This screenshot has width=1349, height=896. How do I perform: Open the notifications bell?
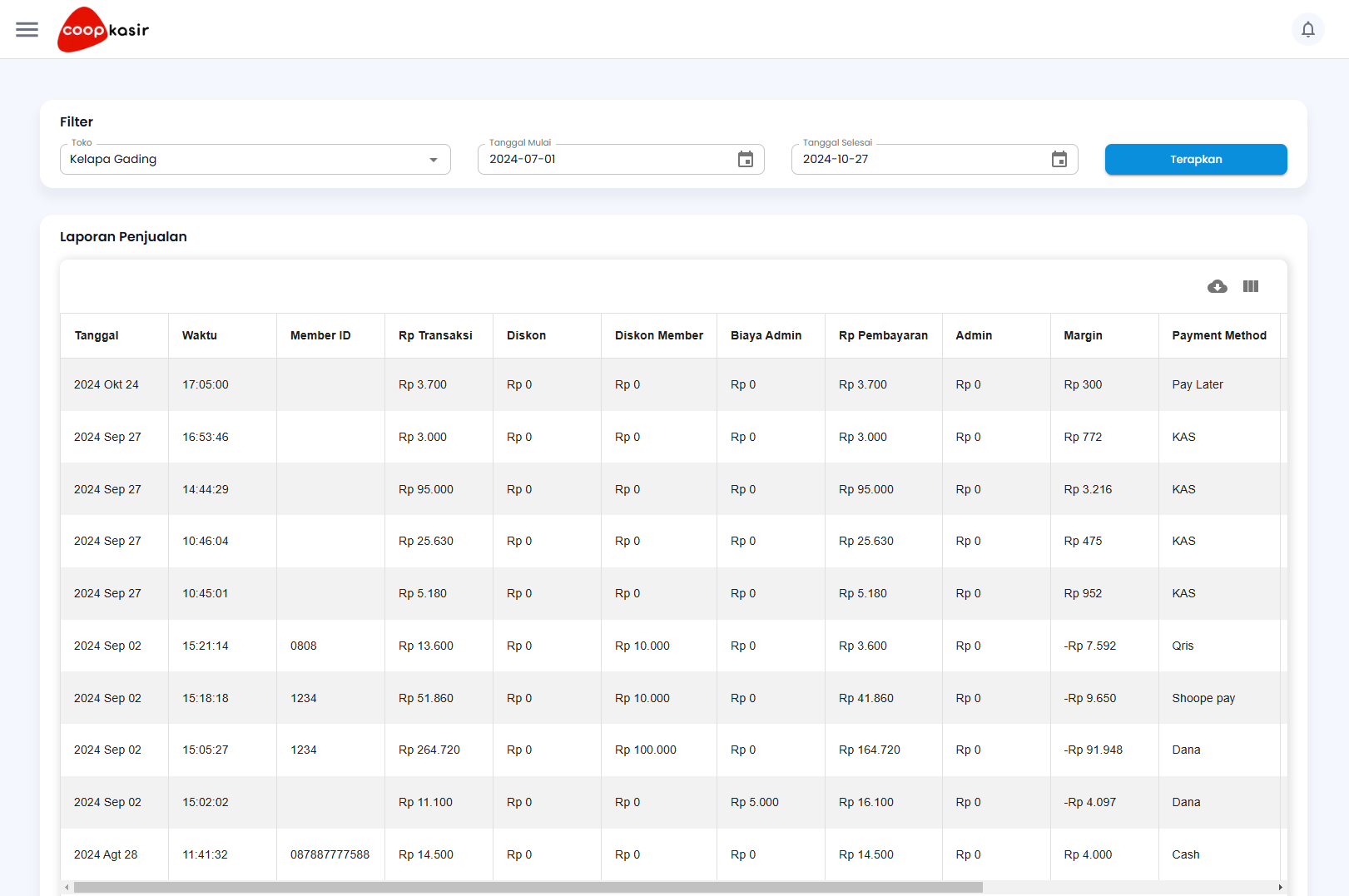1307,30
